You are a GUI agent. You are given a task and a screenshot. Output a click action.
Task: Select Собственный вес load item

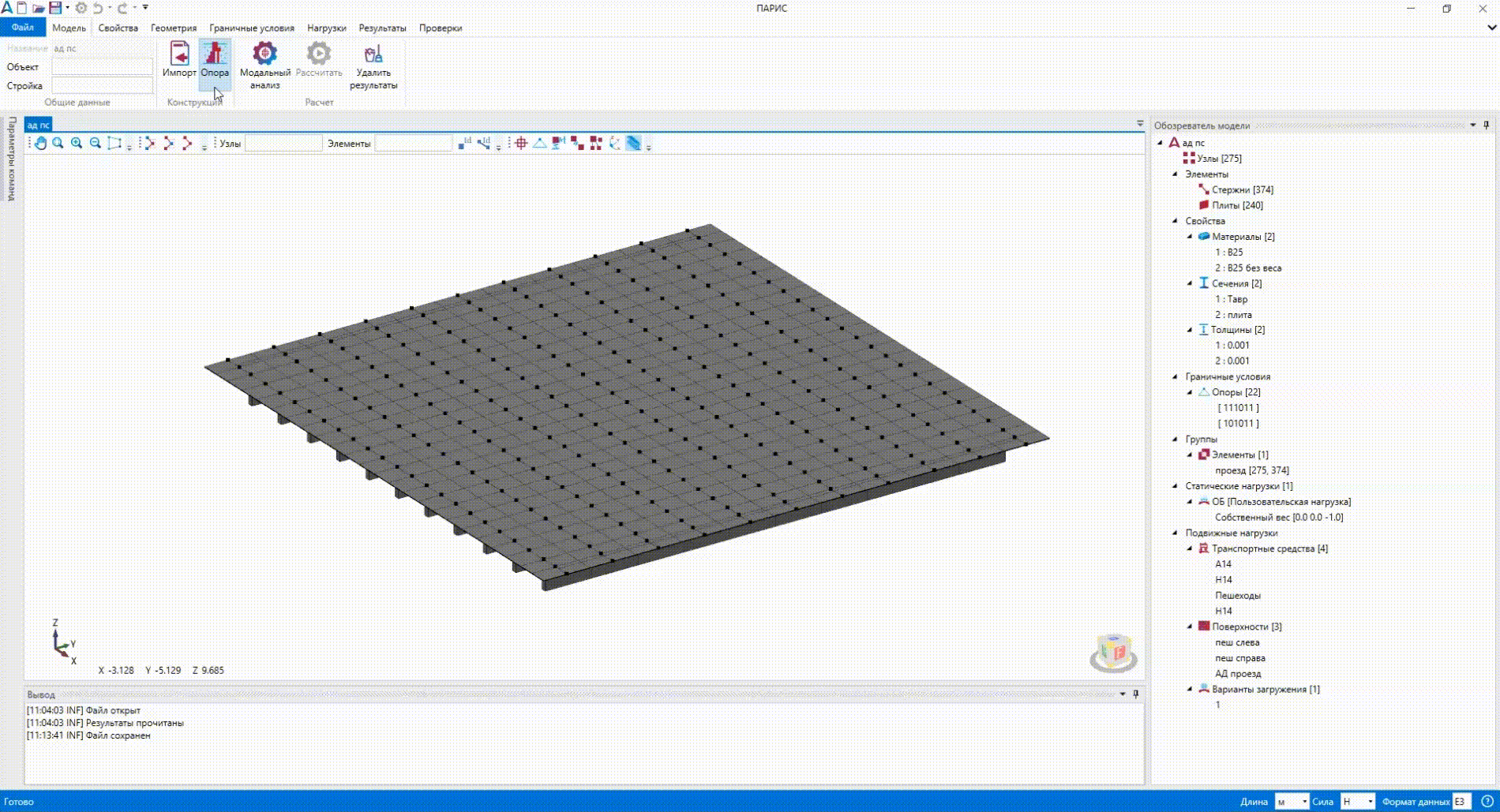click(1279, 518)
